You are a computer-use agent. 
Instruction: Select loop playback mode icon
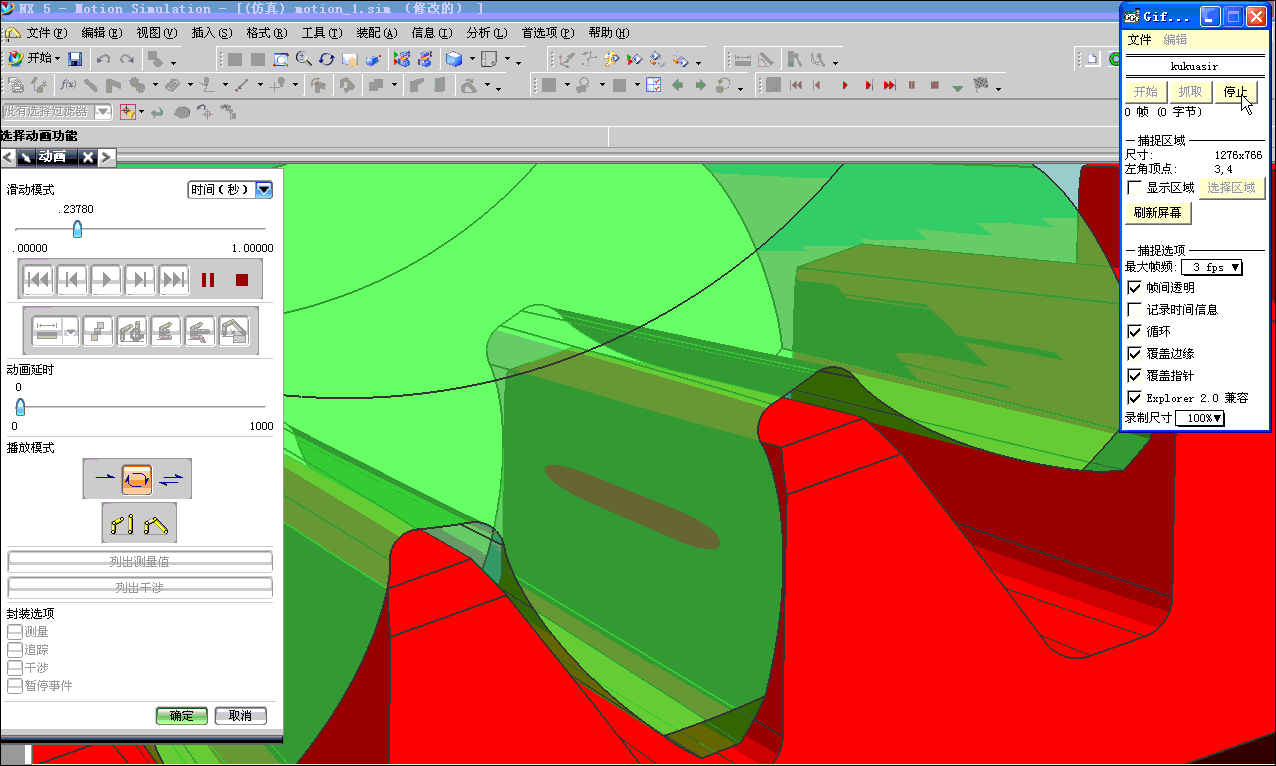pyautogui.click(x=137, y=479)
